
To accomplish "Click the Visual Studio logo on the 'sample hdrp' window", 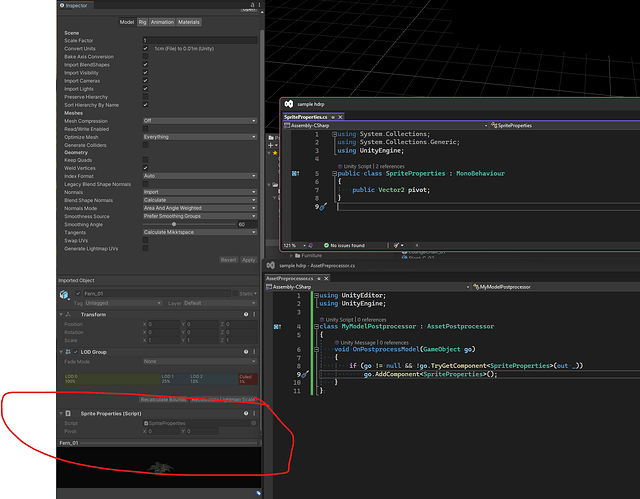I will tap(288, 103).
